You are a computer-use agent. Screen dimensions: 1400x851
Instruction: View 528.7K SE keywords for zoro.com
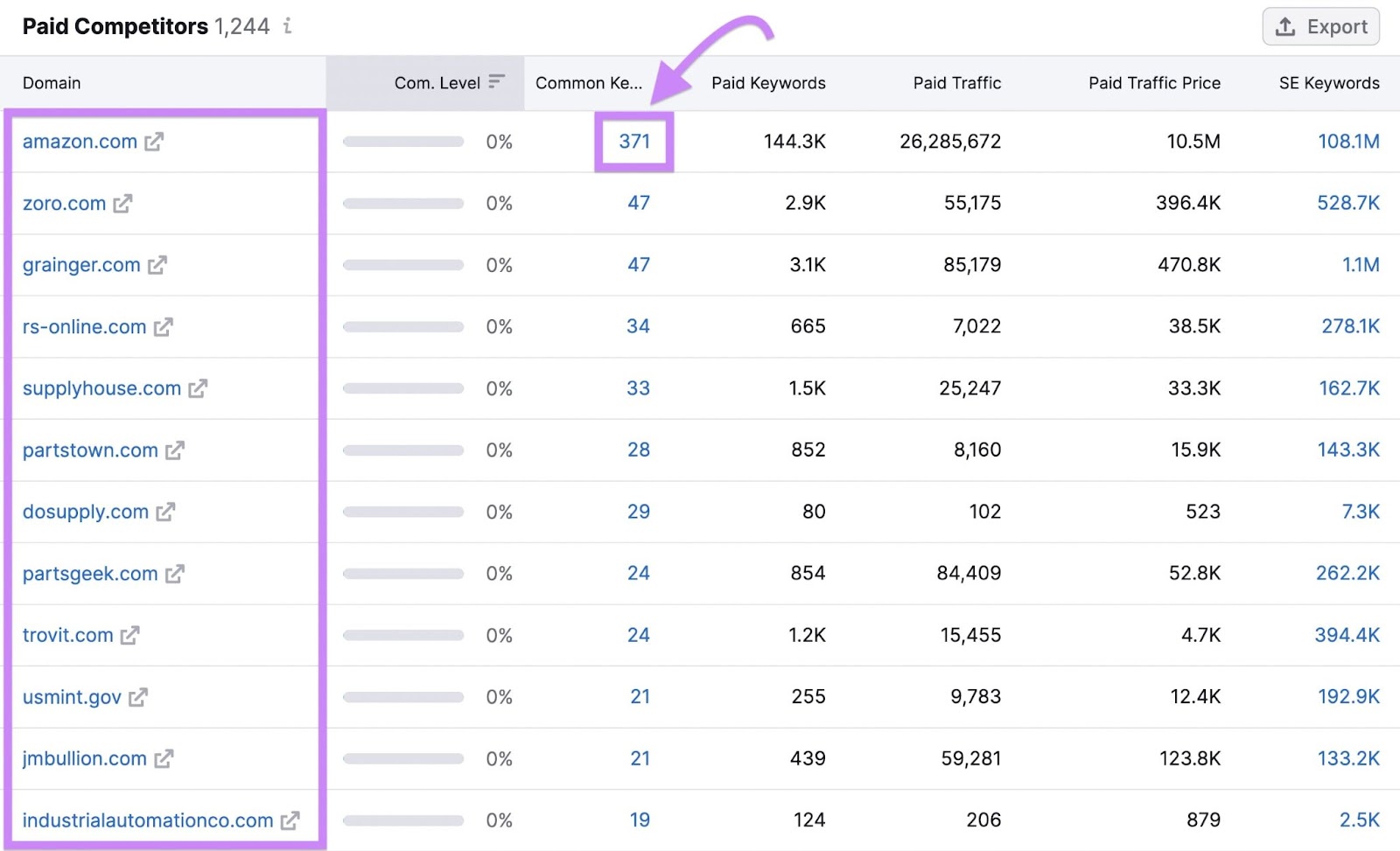pos(1348,203)
